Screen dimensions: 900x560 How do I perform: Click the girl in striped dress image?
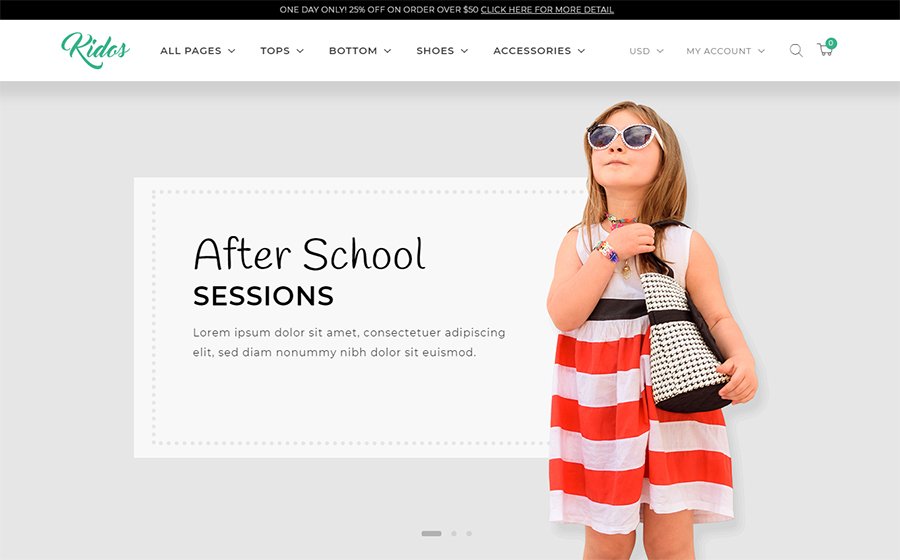651,330
